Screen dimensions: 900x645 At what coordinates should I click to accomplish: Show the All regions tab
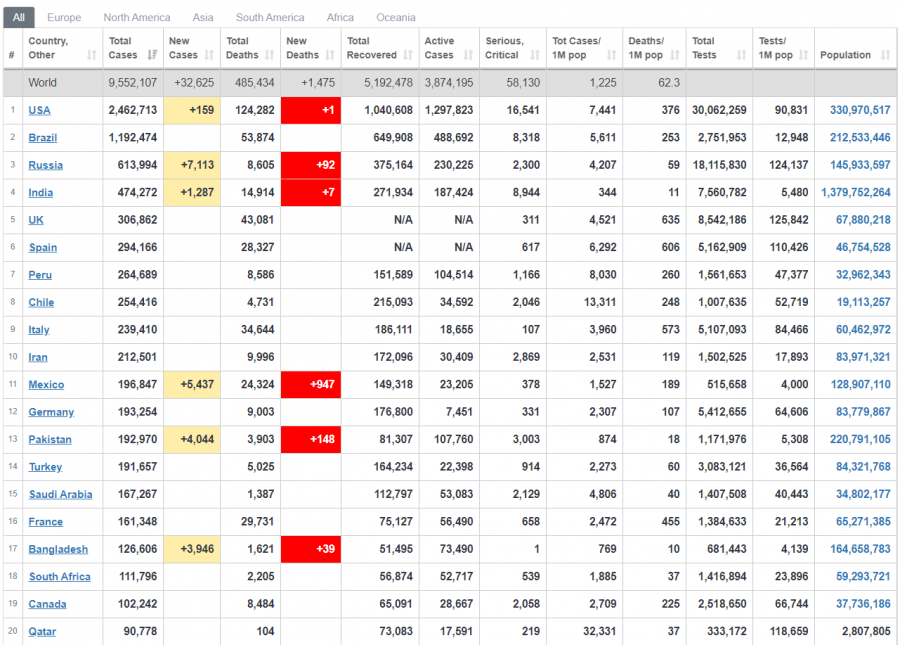[x=19, y=17]
